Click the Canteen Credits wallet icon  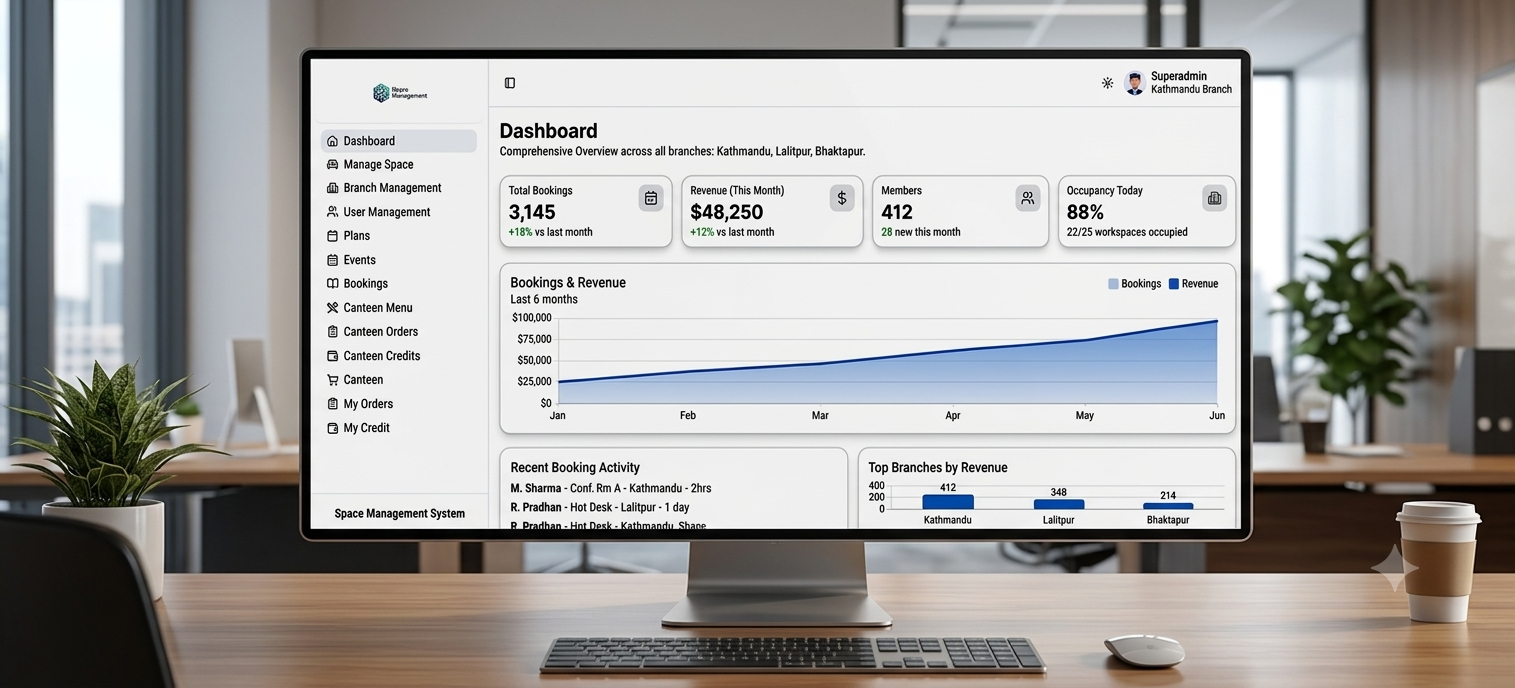click(x=332, y=356)
